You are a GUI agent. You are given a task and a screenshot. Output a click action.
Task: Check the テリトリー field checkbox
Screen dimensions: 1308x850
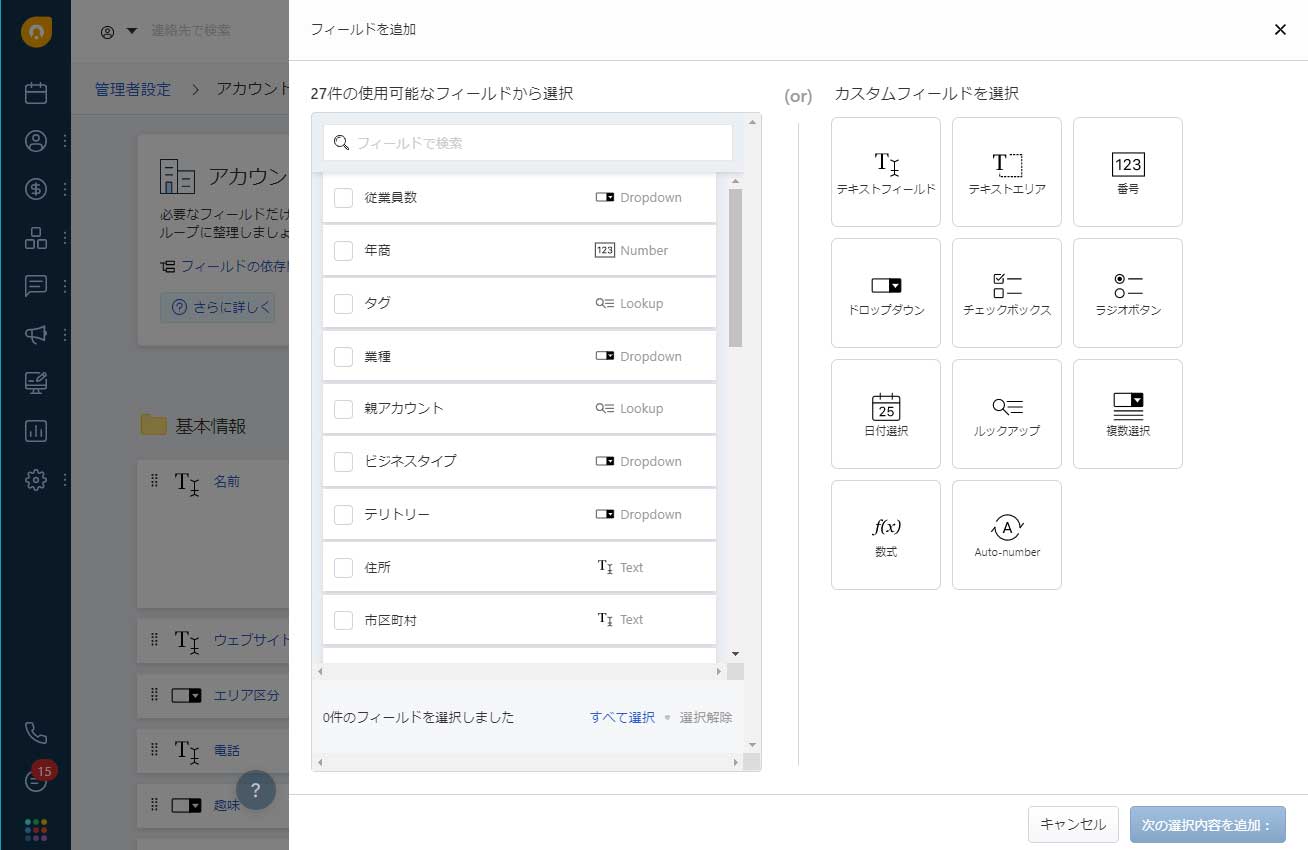[343, 514]
